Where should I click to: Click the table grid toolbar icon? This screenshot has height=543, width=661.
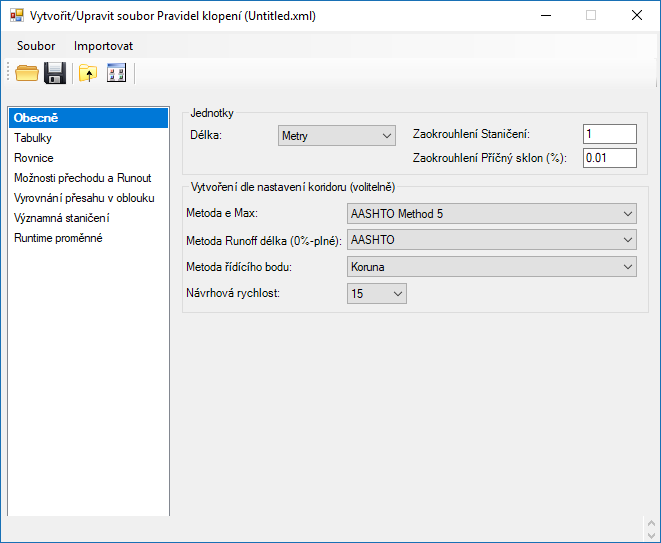coord(116,73)
